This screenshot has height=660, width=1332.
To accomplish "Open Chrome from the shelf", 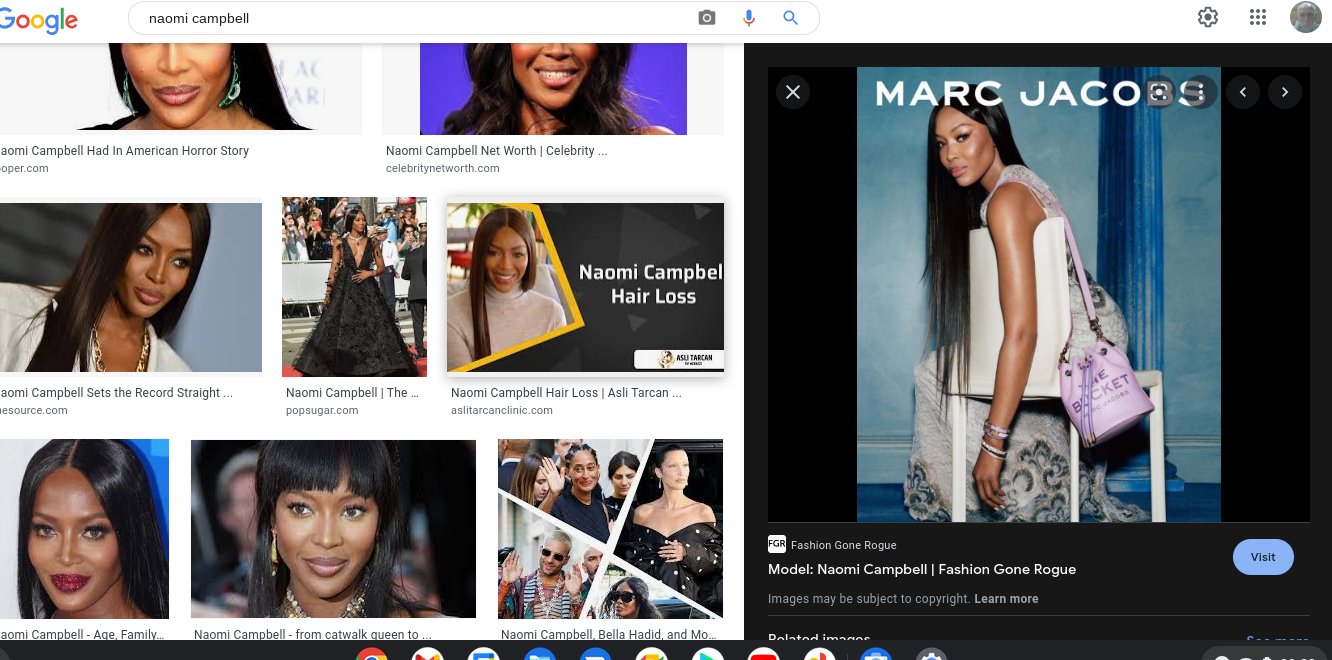I will coord(371,654).
